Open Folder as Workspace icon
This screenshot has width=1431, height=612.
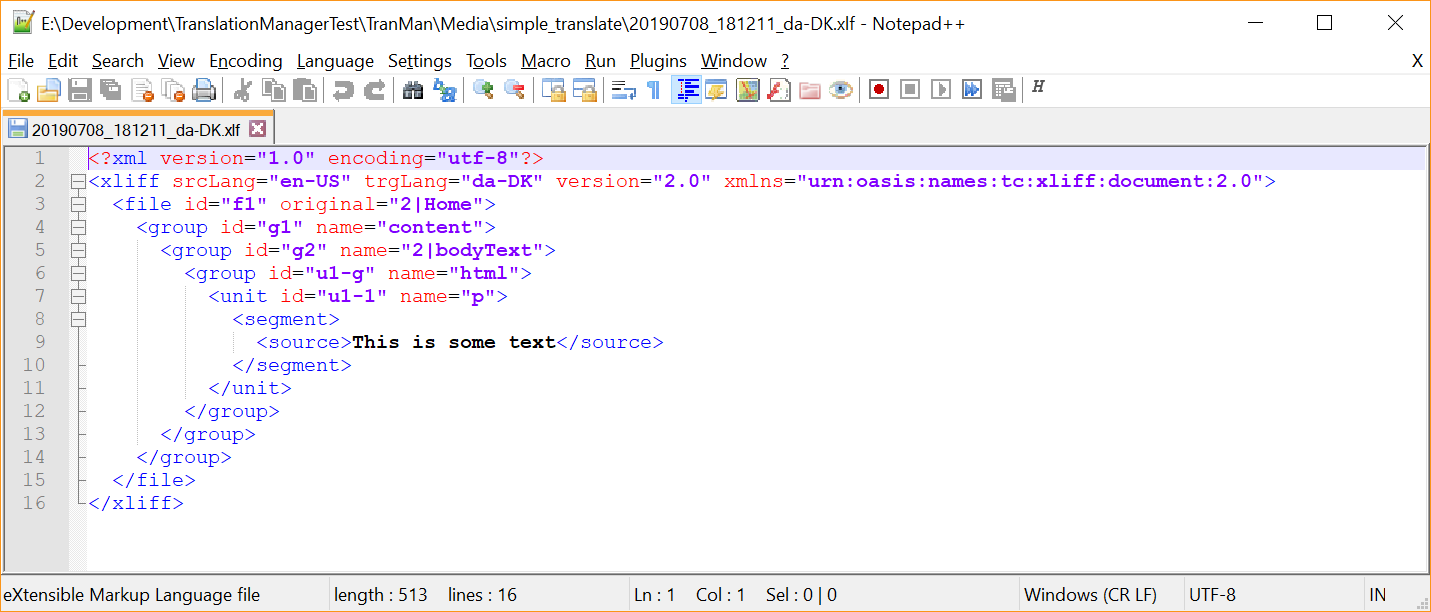click(x=810, y=90)
